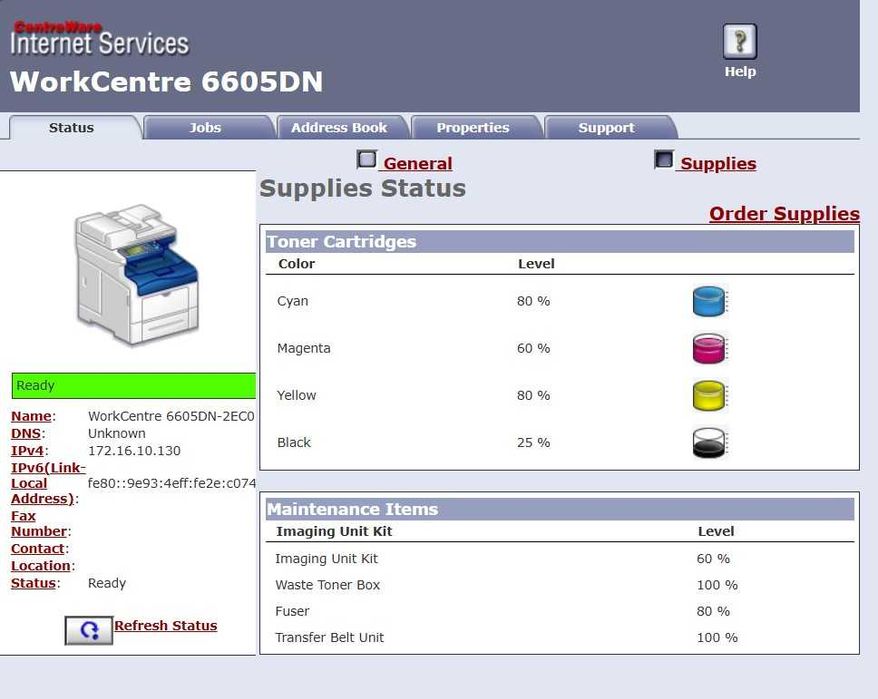Open the Support tab
This screenshot has height=699, width=878.
click(606, 128)
